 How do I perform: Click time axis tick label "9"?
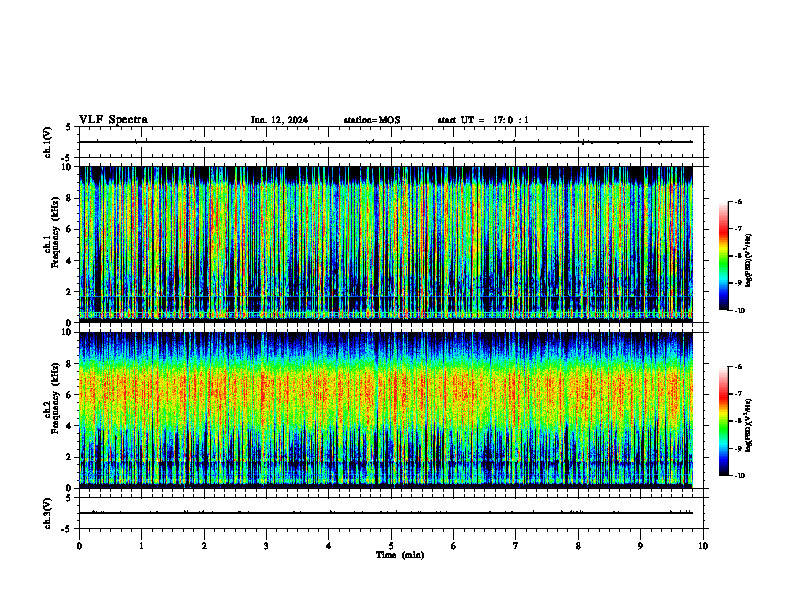coord(640,546)
